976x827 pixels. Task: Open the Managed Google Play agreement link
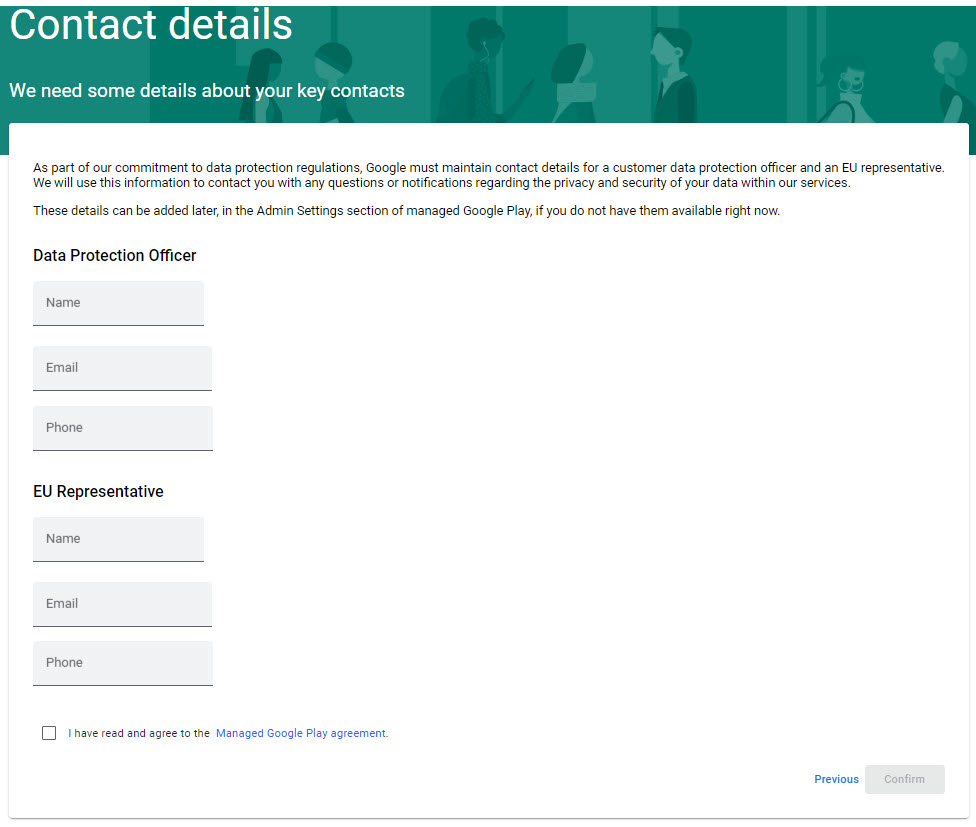[x=300, y=732]
